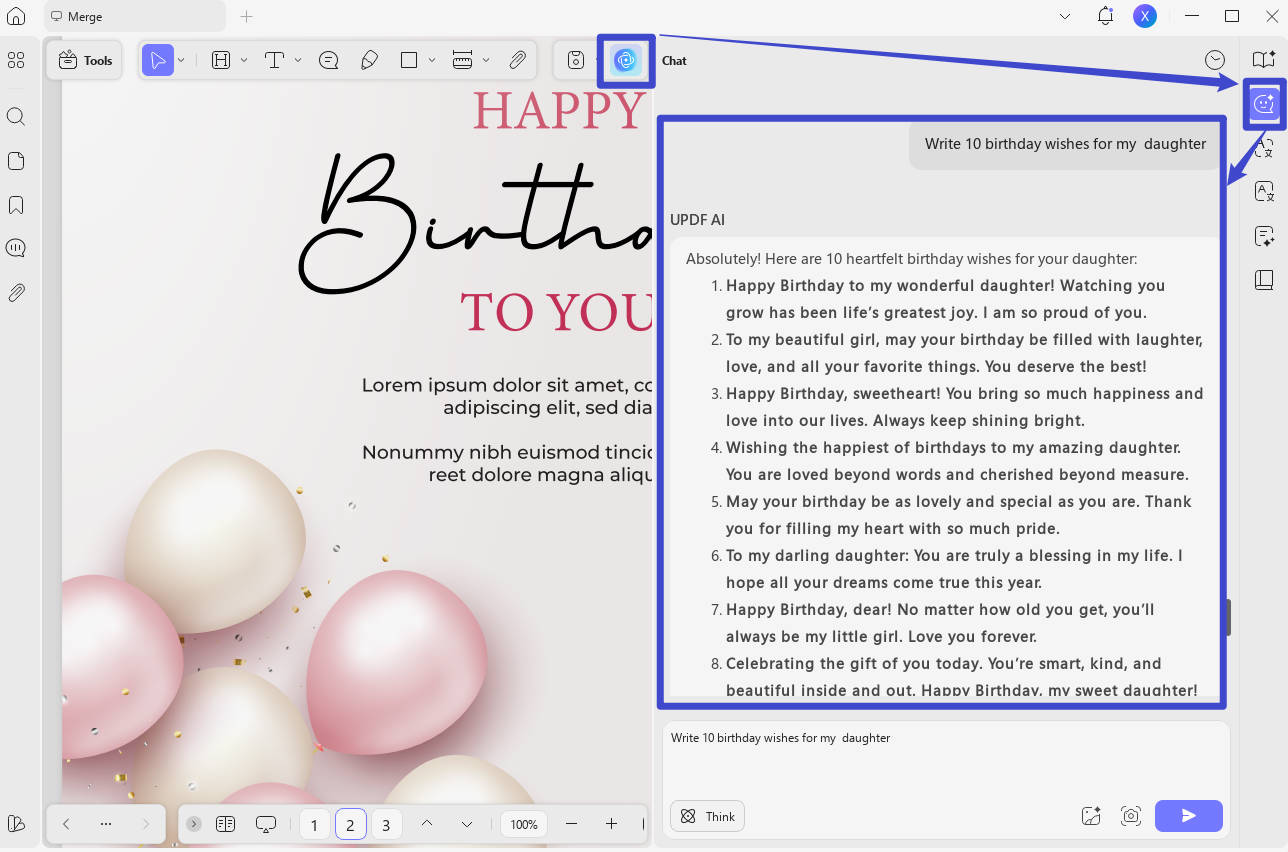Click the user message bubble about daughter
The width and height of the screenshot is (1288, 852).
[x=1065, y=144]
